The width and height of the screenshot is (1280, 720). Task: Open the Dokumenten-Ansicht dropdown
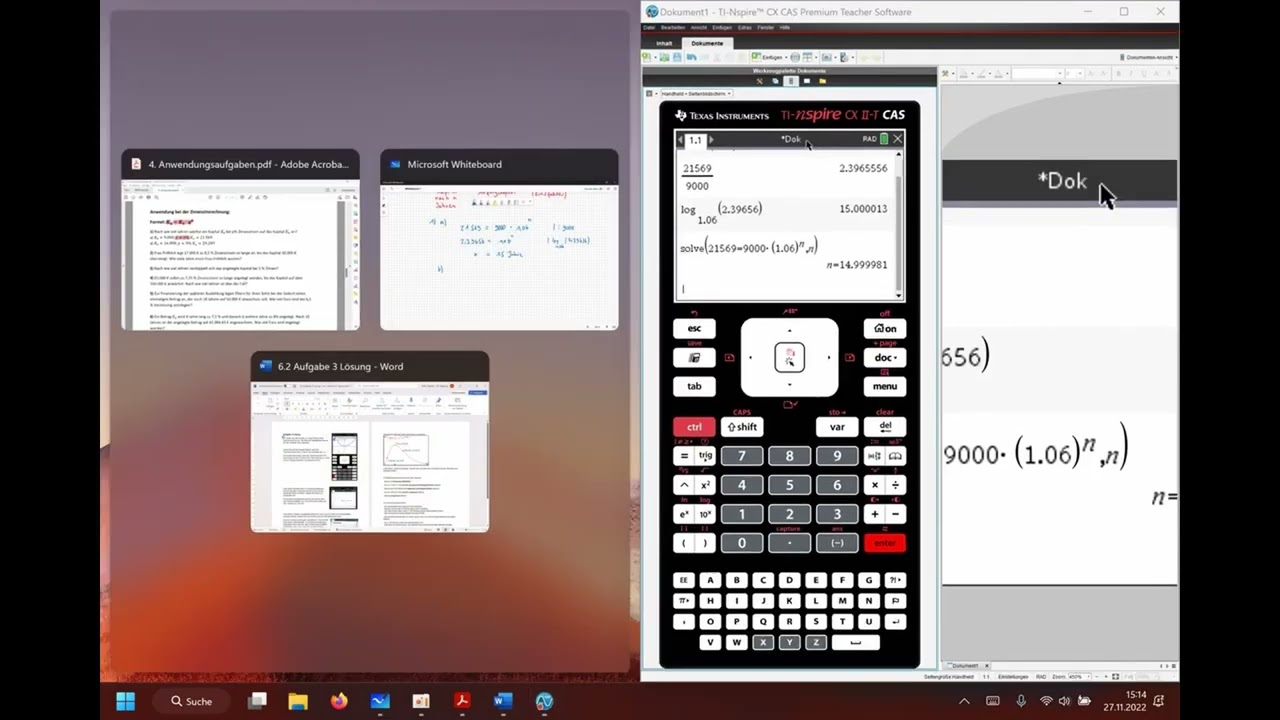coord(1147,57)
